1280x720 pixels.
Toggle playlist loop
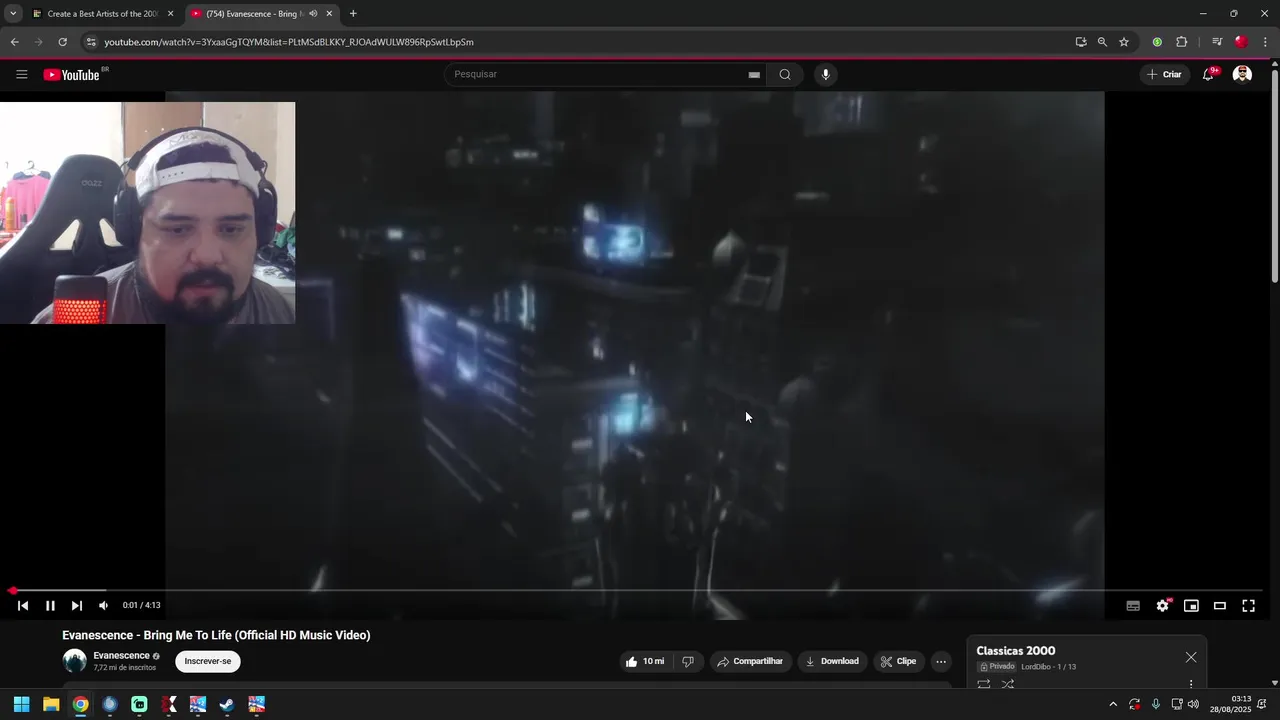point(984,684)
